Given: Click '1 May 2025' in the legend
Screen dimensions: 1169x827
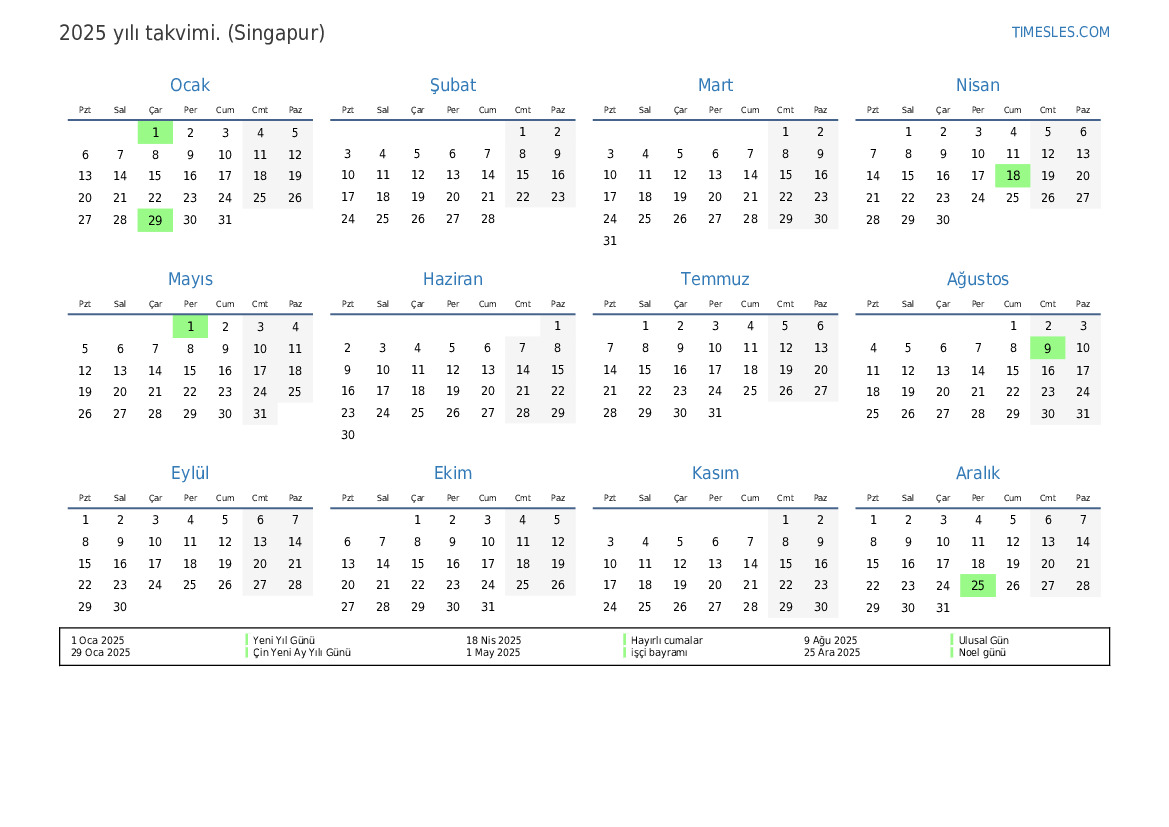Looking at the screenshot, I should click(x=493, y=653).
